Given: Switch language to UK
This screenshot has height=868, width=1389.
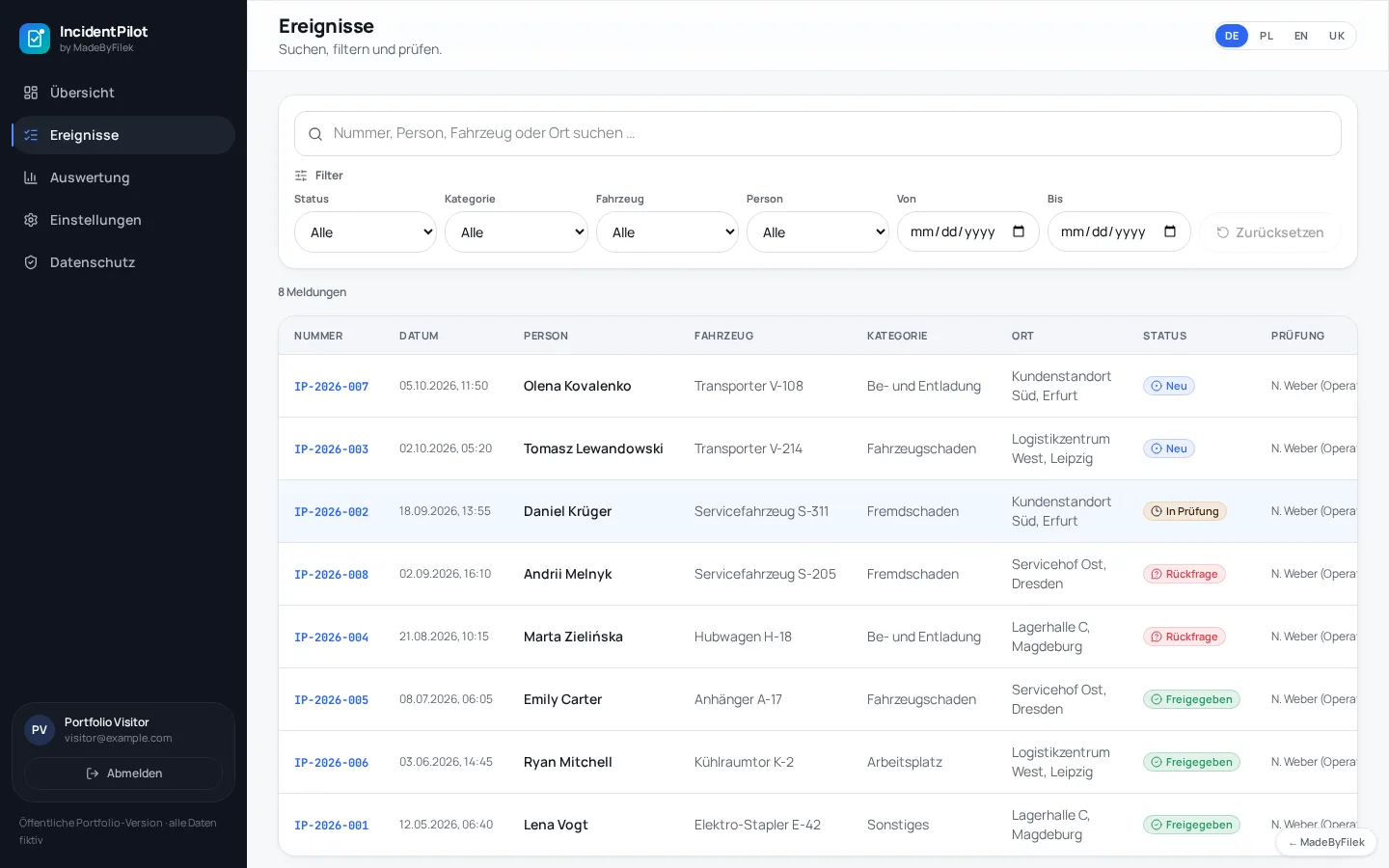Looking at the screenshot, I should tap(1337, 36).
